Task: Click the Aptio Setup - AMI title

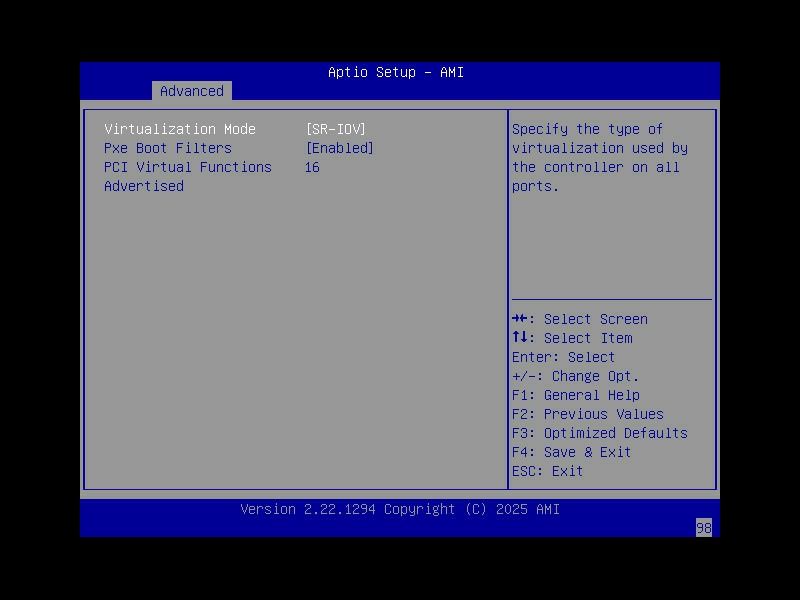Action: [396, 72]
